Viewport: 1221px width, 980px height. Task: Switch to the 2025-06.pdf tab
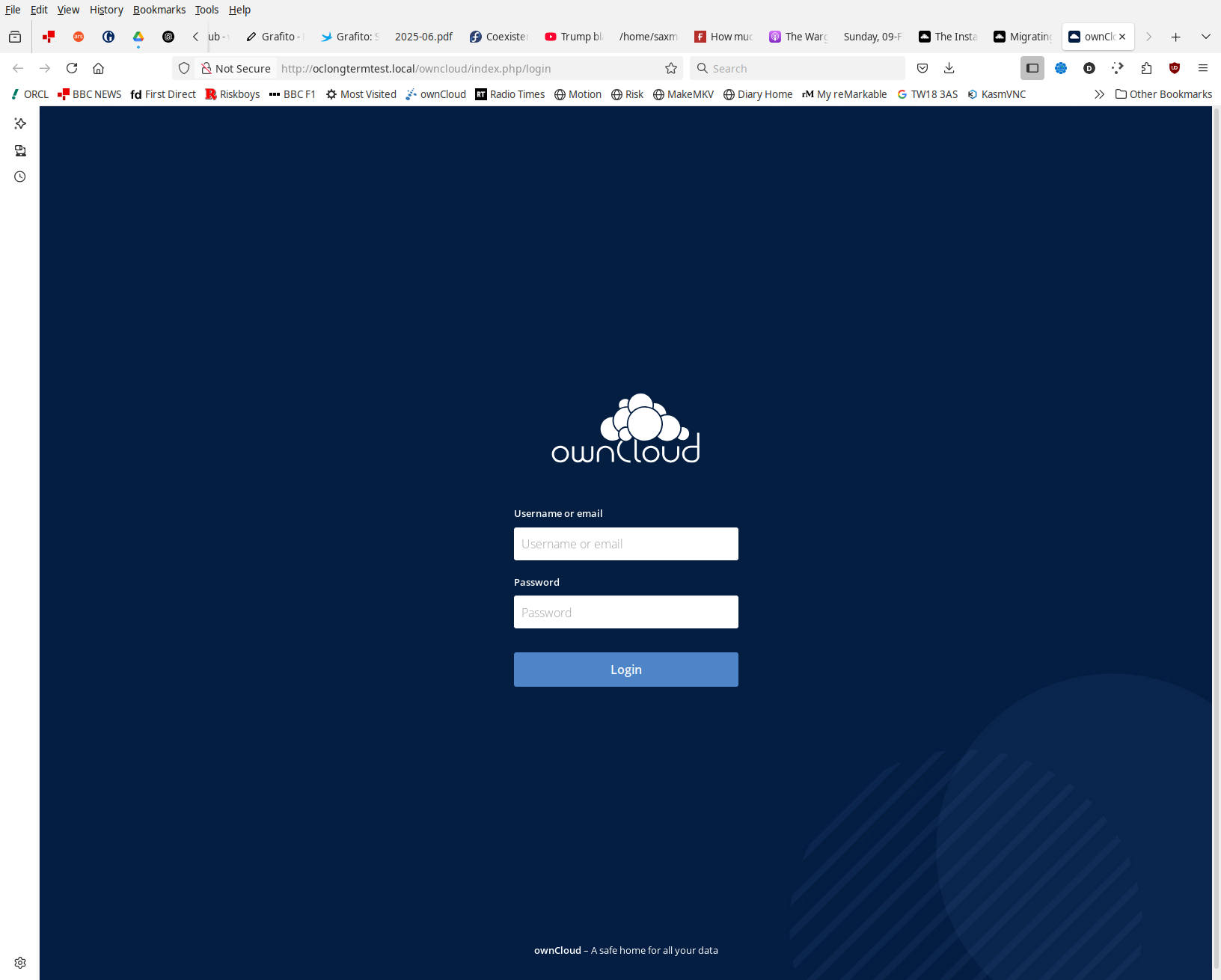pos(423,37)
